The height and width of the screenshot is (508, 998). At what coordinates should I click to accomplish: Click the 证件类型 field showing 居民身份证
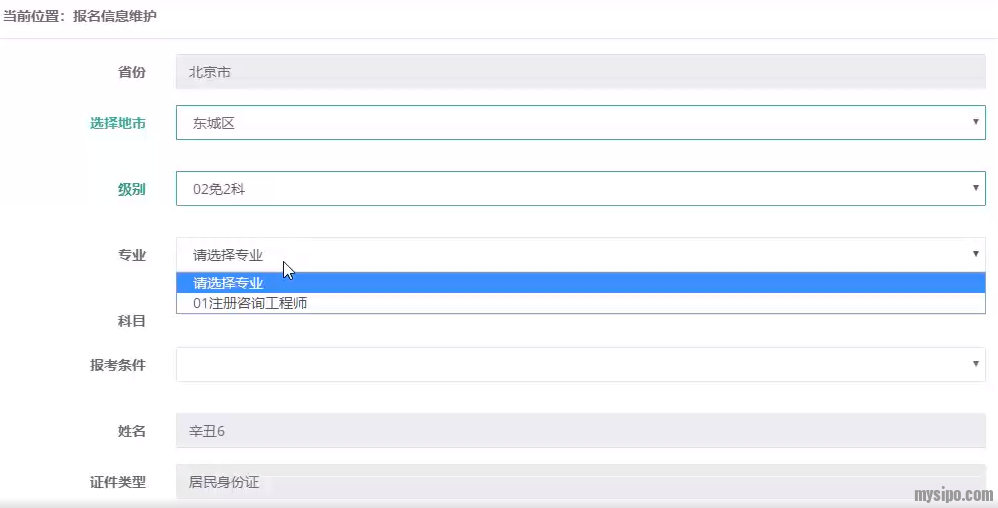point(580,482)
